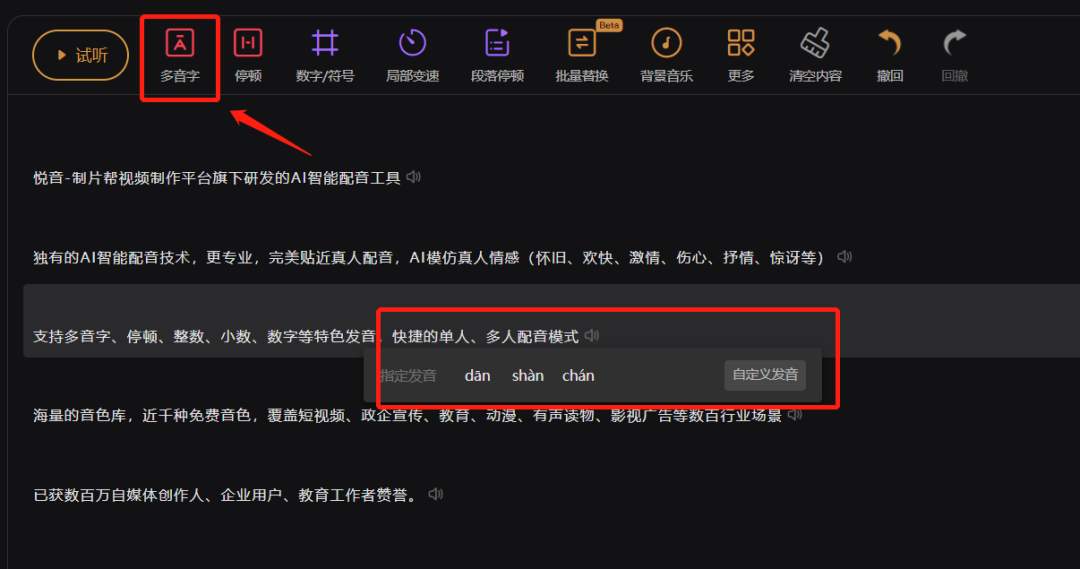This screenshot has height=569, width=1080.
Task: Select the chán pronunciation option
Action: point(578,375)
